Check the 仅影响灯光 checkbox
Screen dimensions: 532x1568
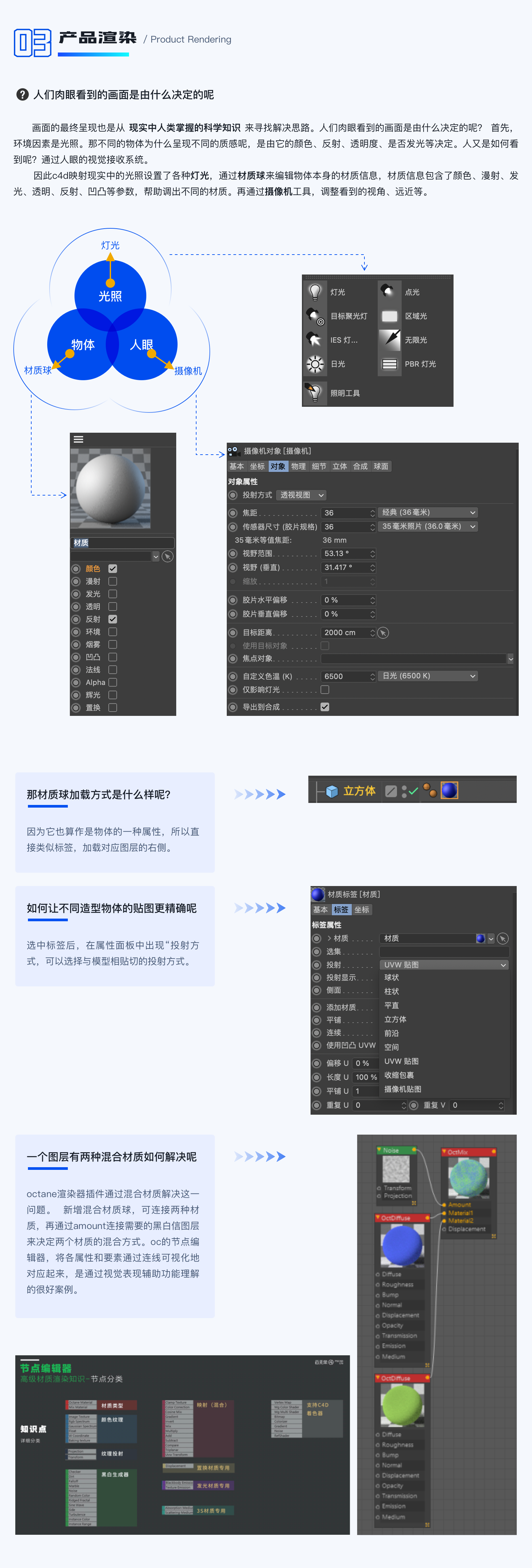[325, 690]
